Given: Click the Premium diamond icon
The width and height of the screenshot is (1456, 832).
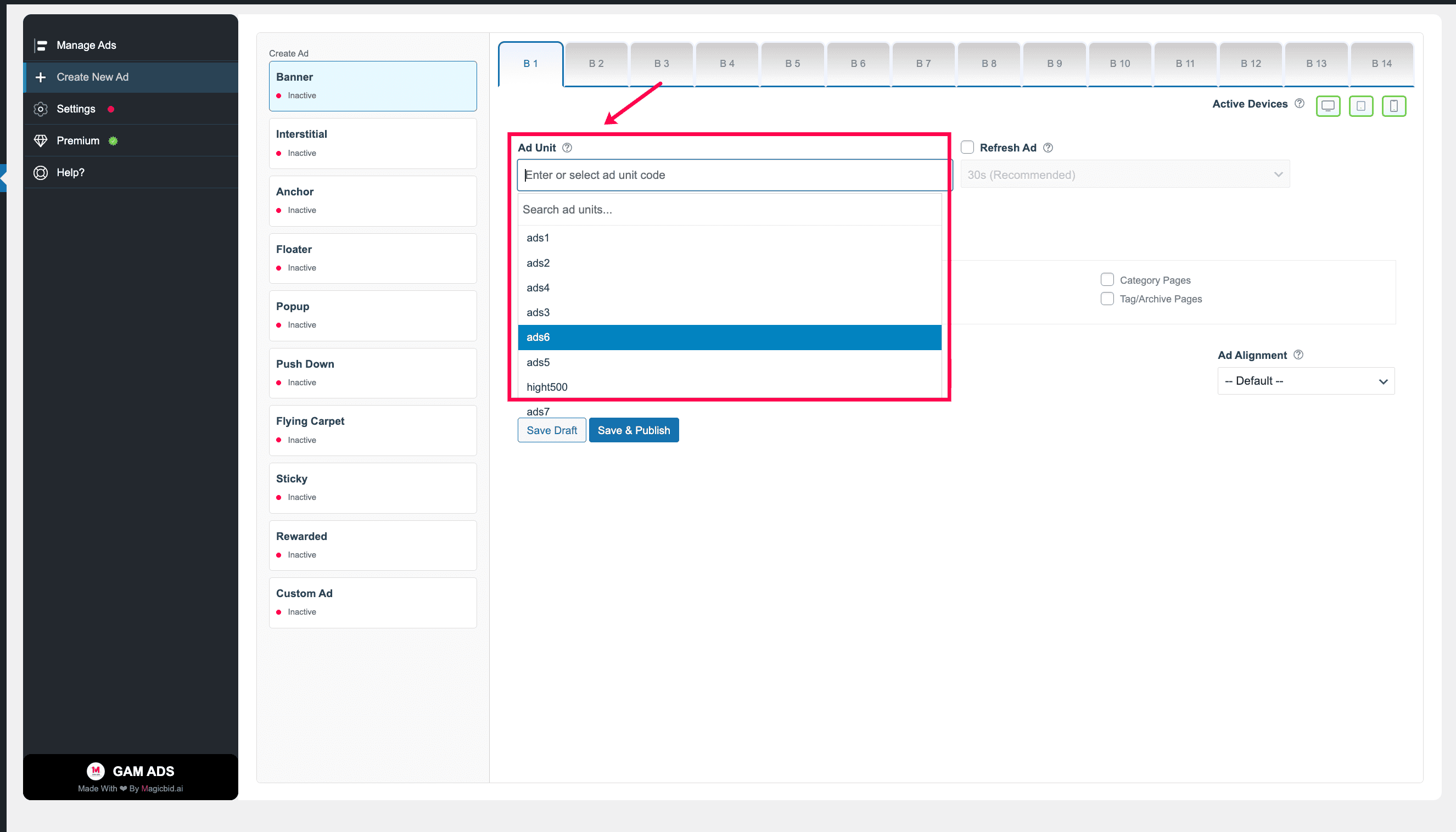Looking at the screenshot, I should (x=40, y=140).
